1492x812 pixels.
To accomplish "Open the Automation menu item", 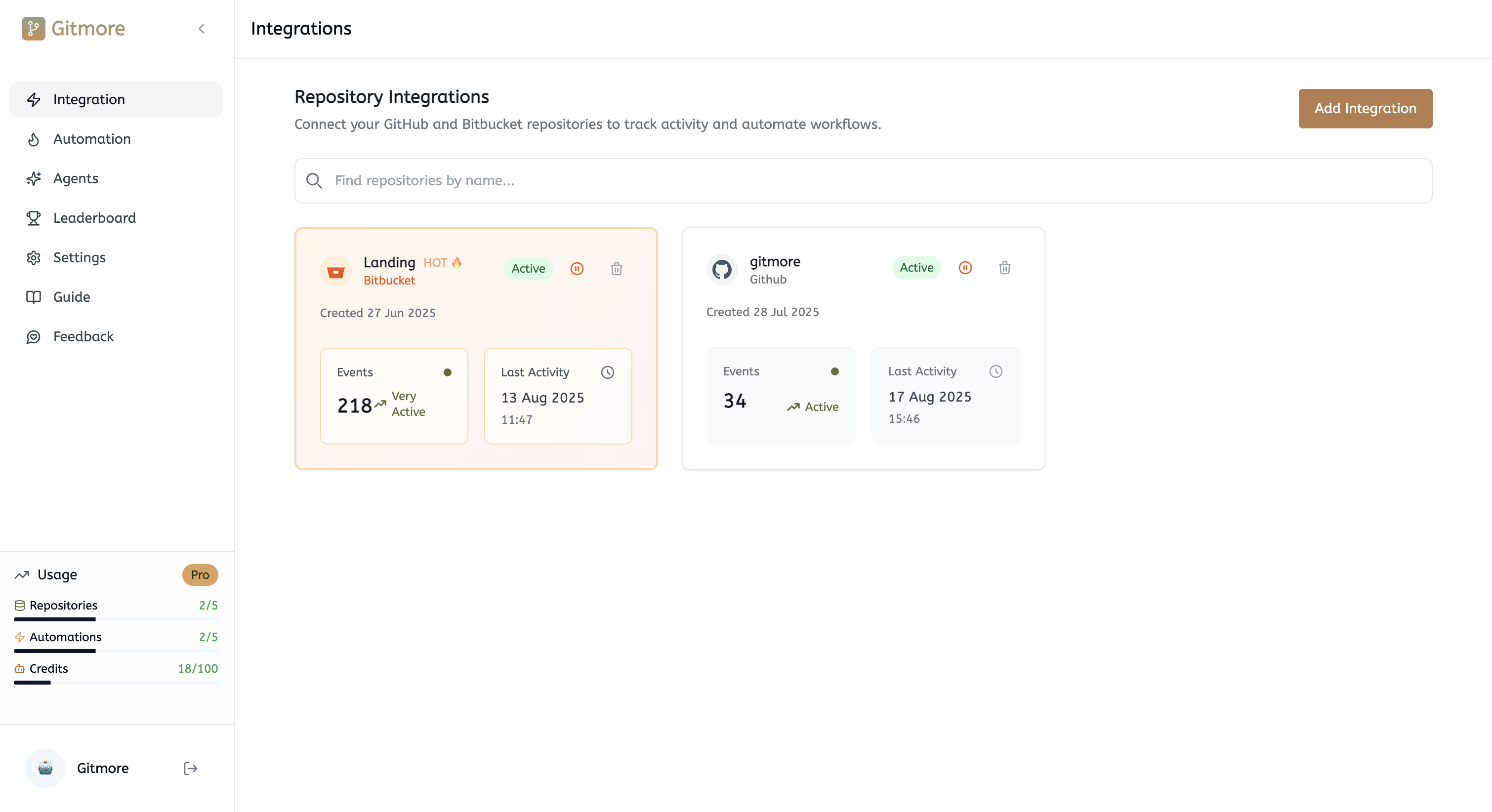I will (x=116, y=139).
